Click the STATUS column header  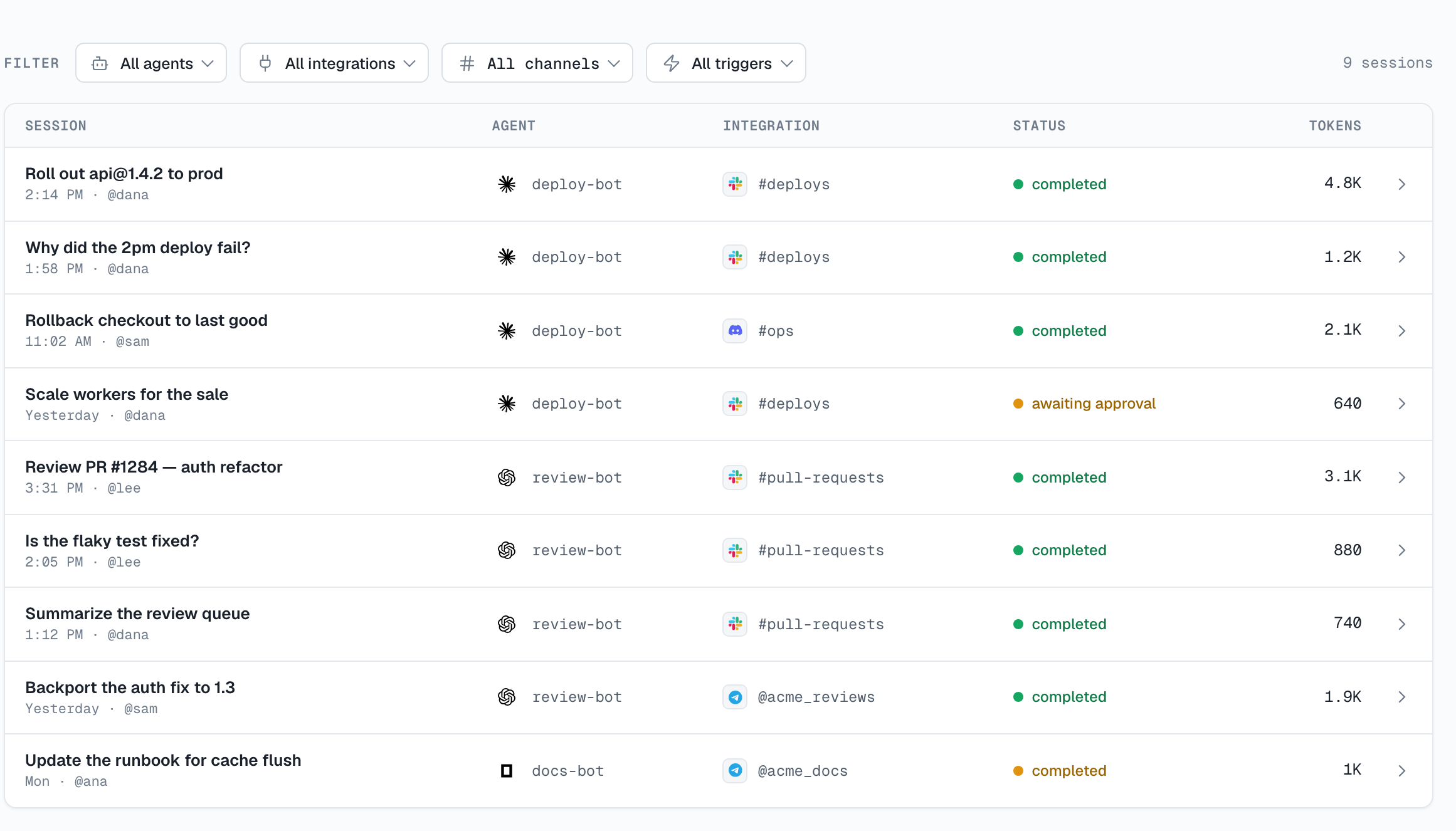coord(1039,126)
